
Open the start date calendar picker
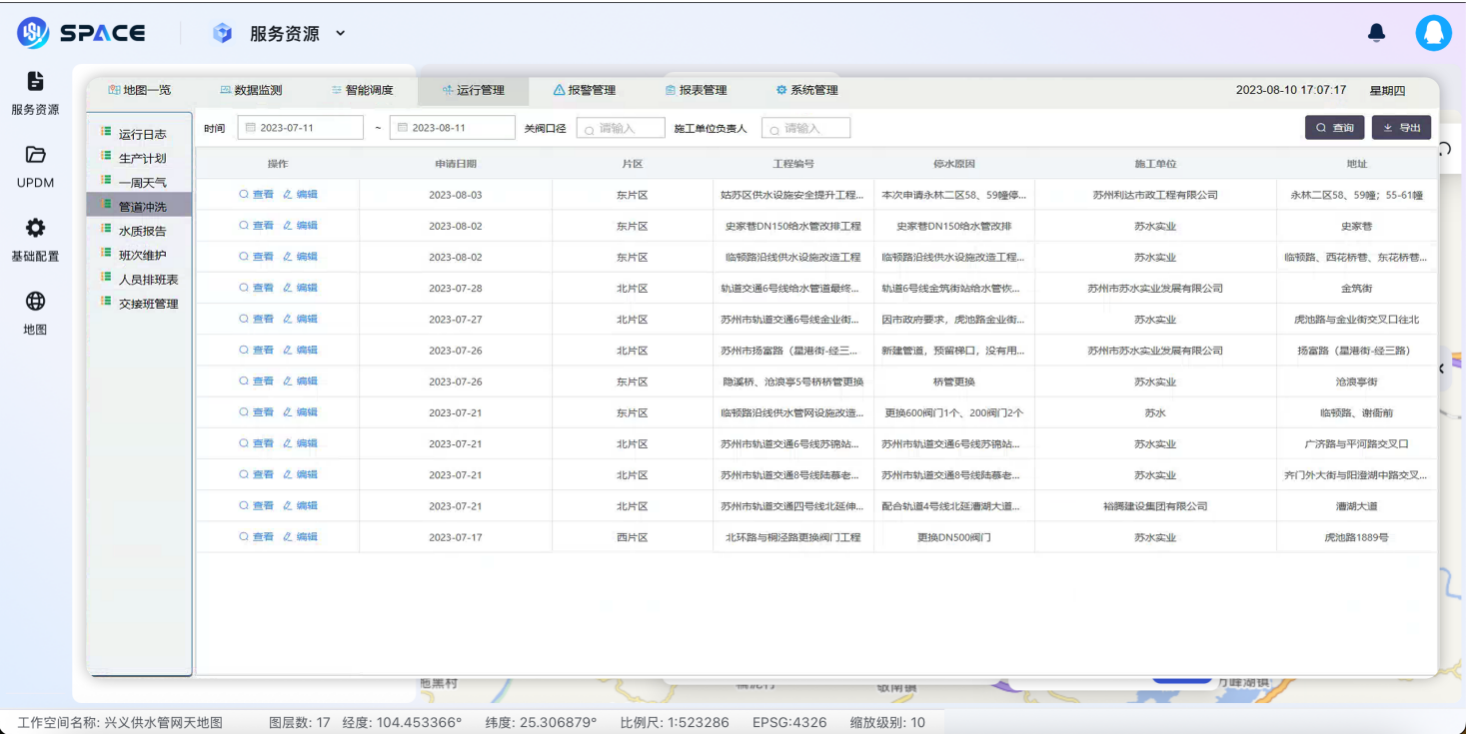[250, 127]
